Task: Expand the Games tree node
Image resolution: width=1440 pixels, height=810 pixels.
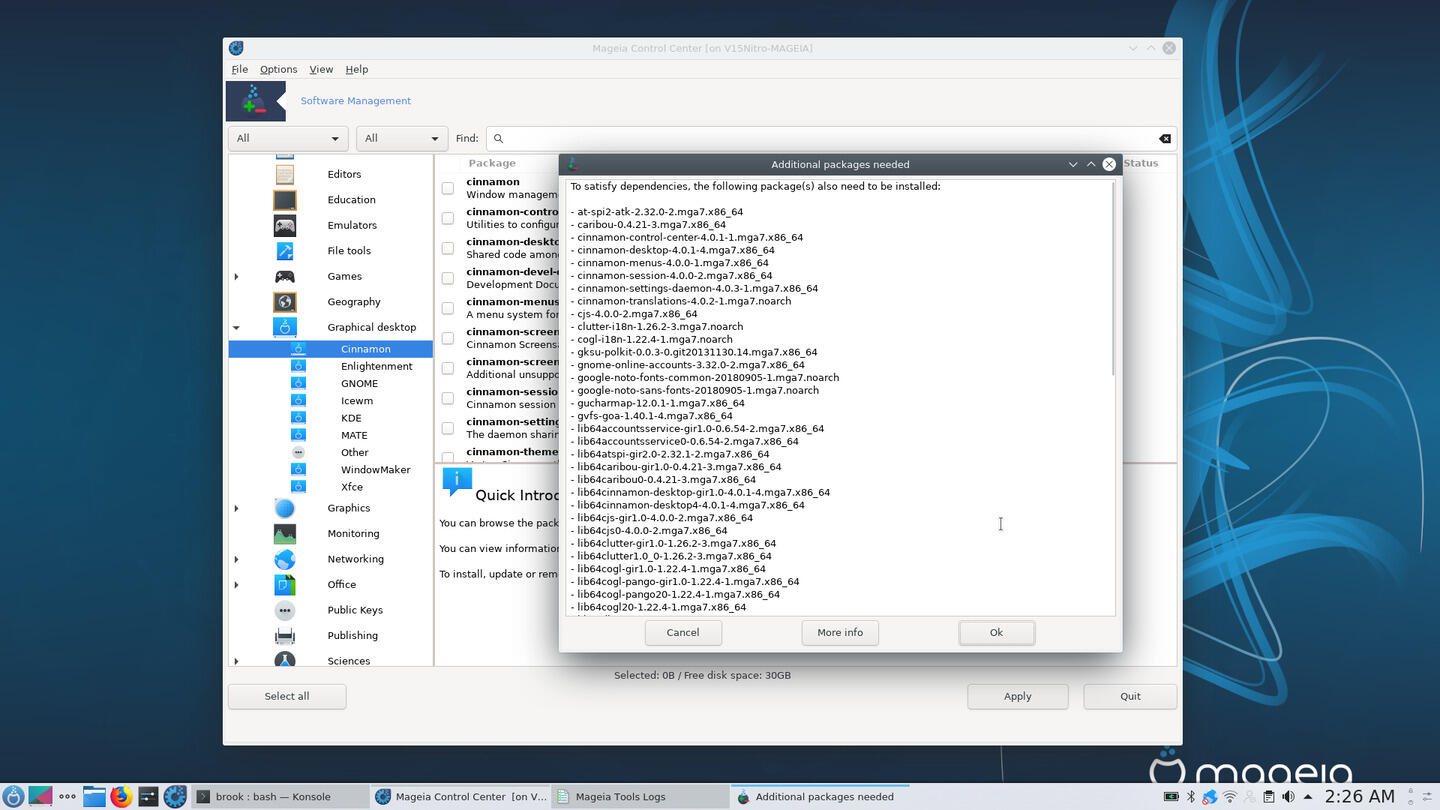Action: tap(237, 276)
